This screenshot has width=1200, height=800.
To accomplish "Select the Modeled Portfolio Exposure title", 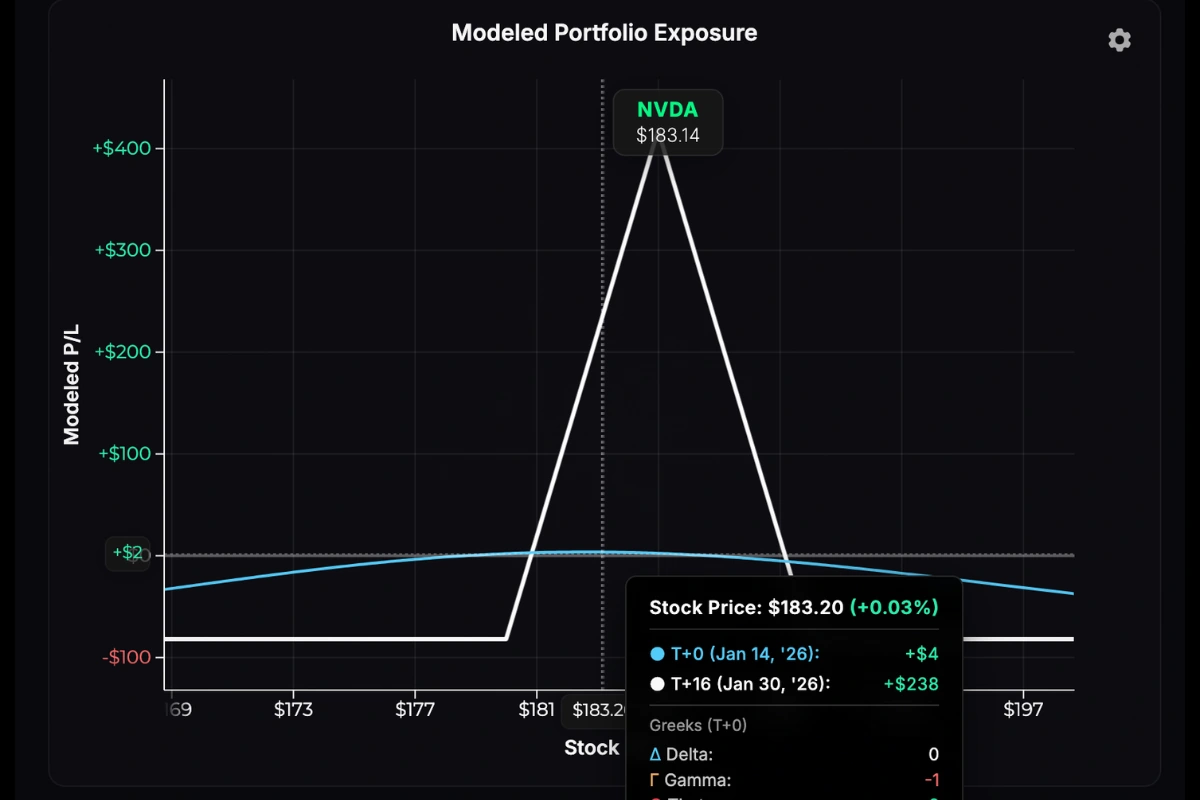I will click(604, 32).
